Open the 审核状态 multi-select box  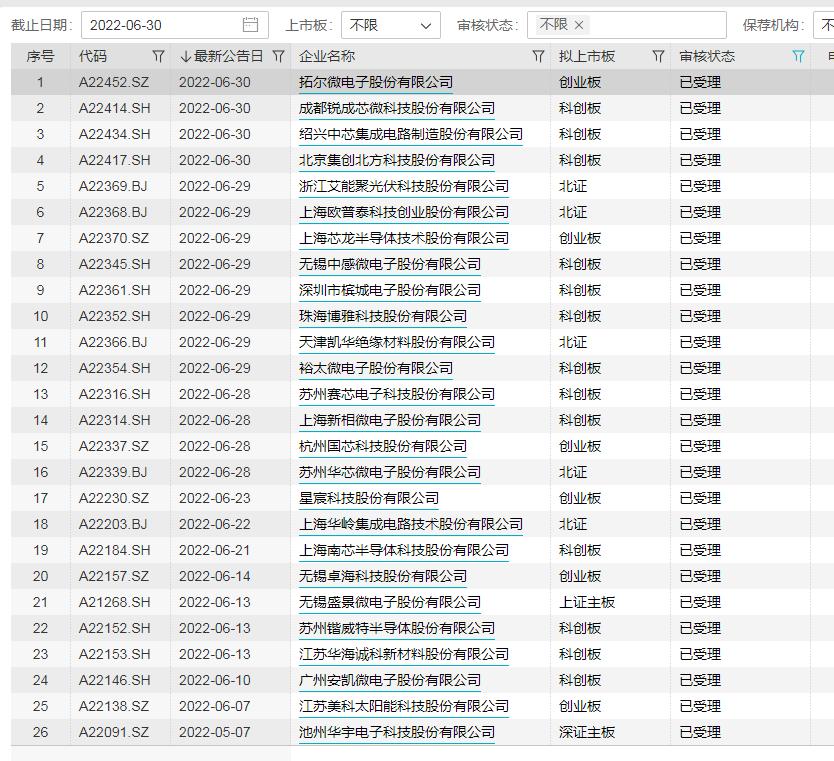[627, 25]
